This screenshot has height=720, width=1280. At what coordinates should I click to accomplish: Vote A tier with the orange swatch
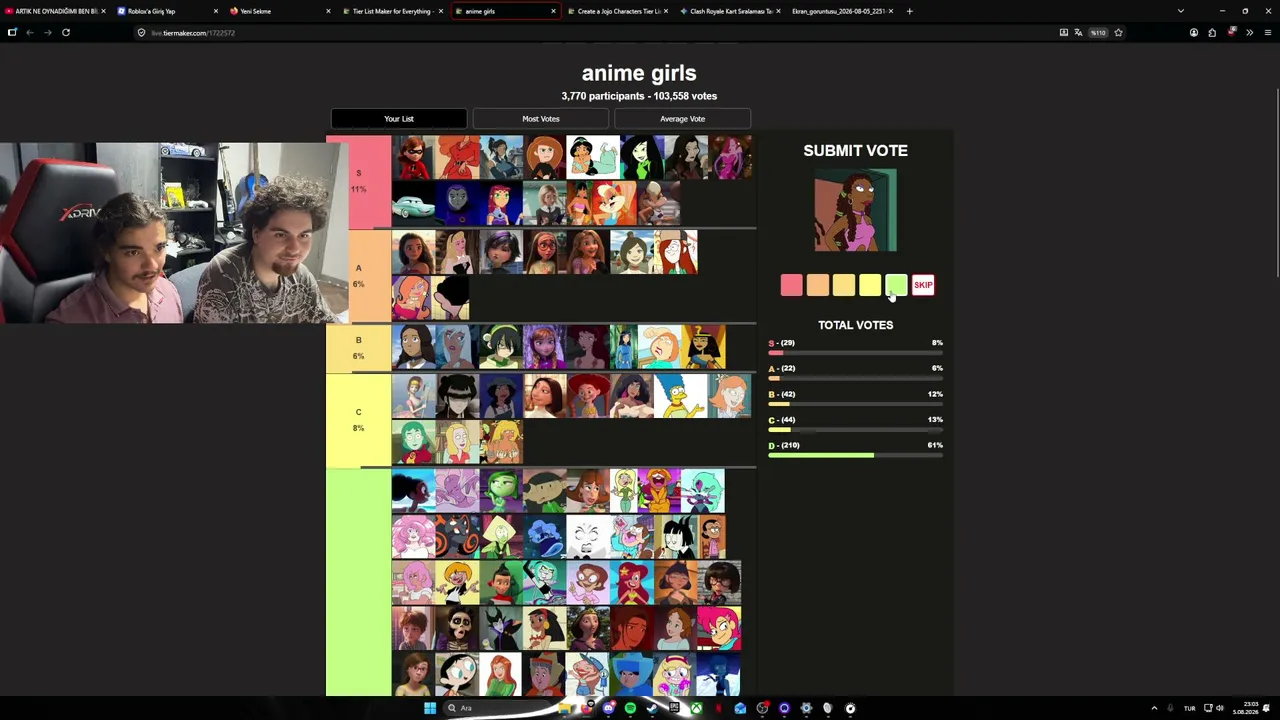(817, 286)
